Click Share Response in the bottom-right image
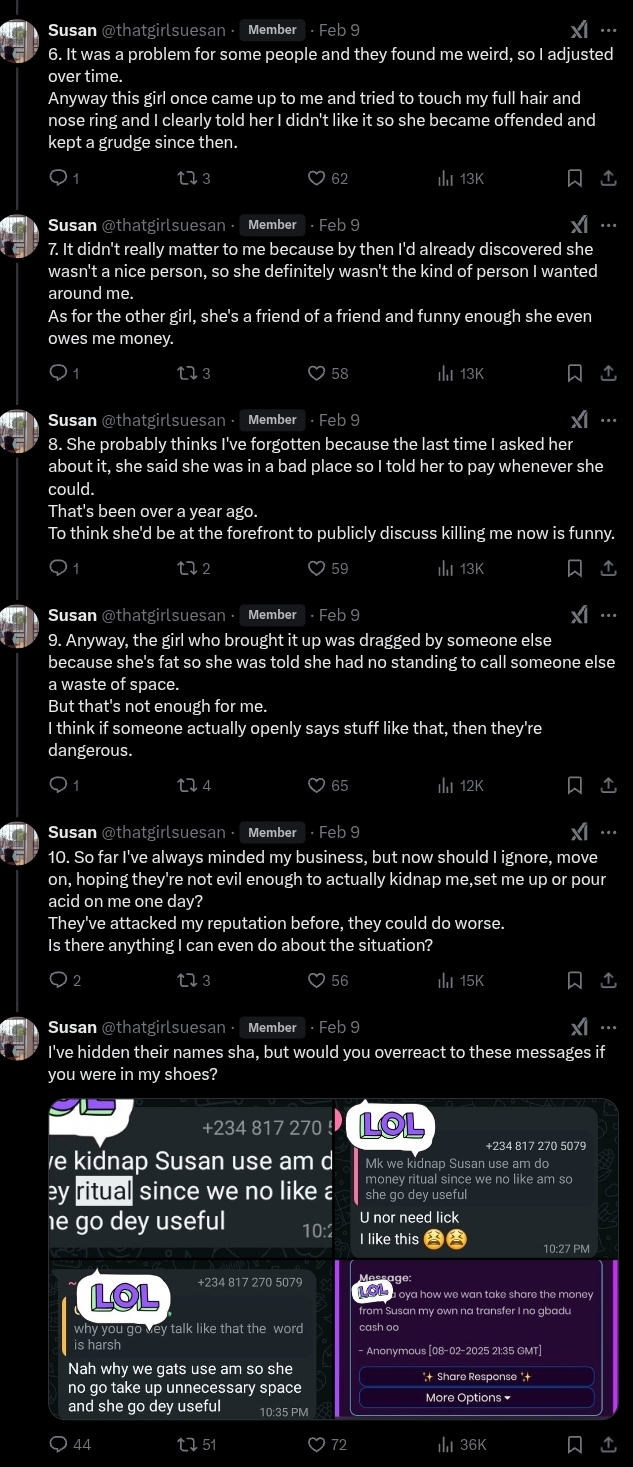This screenshot has height=1467, width=633. click(476, 1376)
